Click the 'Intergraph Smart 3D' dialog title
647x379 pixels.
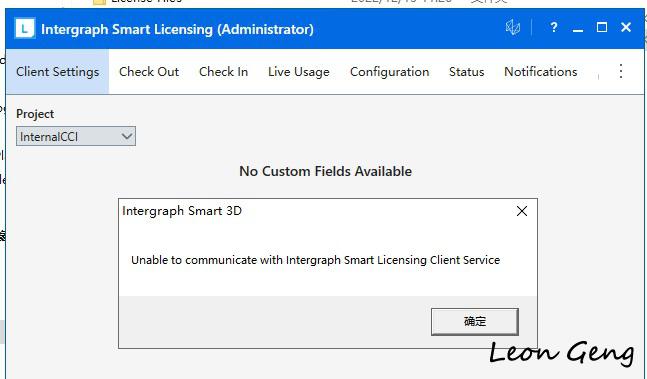pos(182,211)
